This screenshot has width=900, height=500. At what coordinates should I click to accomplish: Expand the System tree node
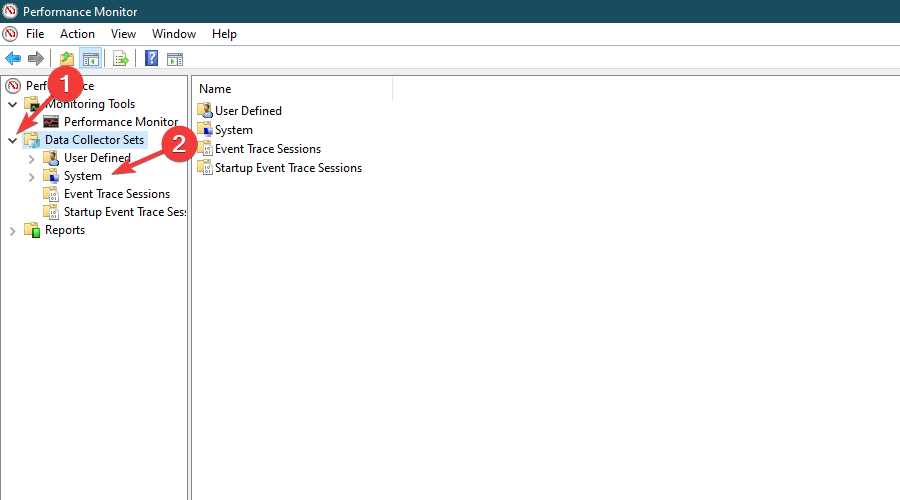pos(32,177)
